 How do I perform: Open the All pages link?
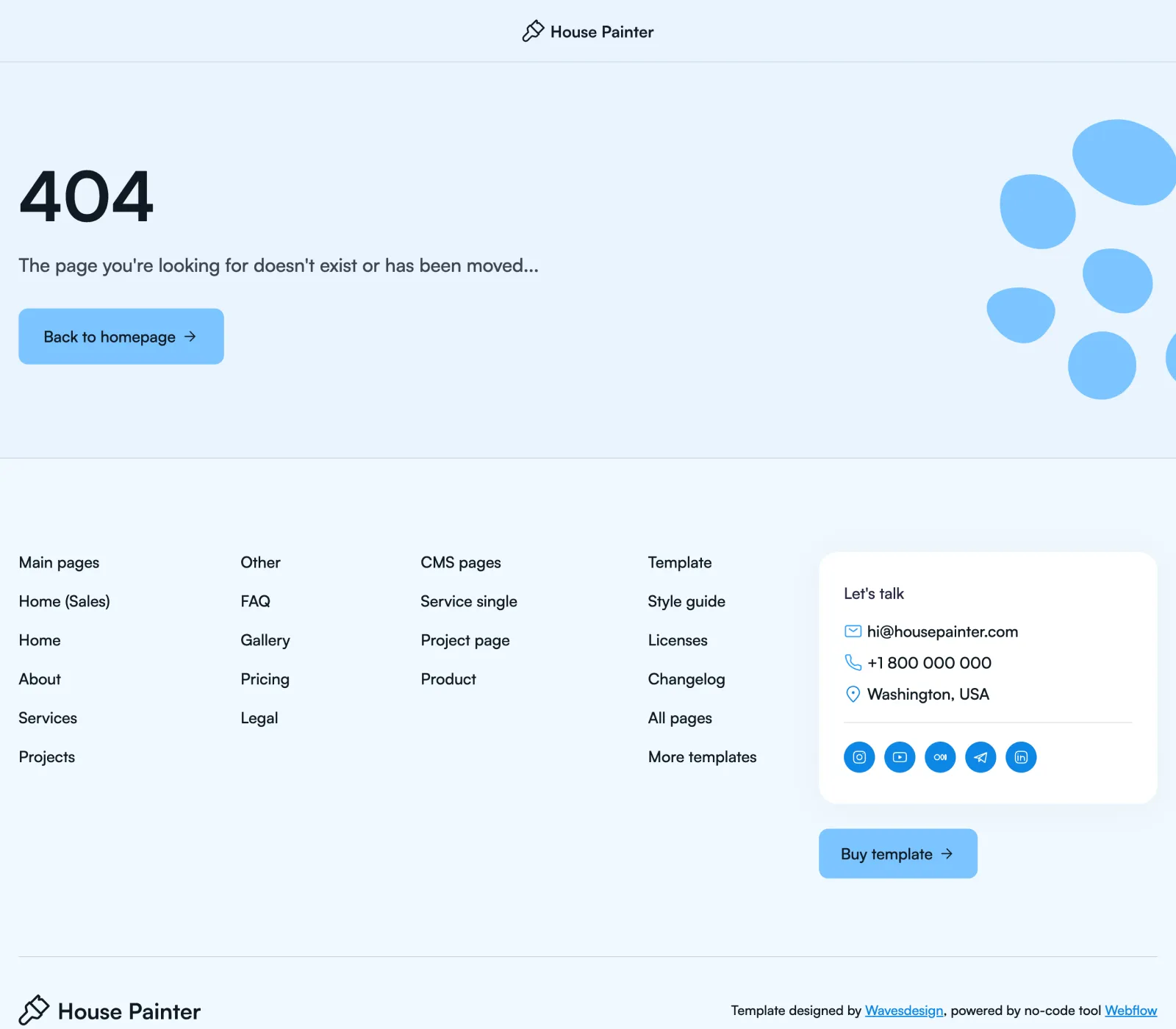(680, 718)
